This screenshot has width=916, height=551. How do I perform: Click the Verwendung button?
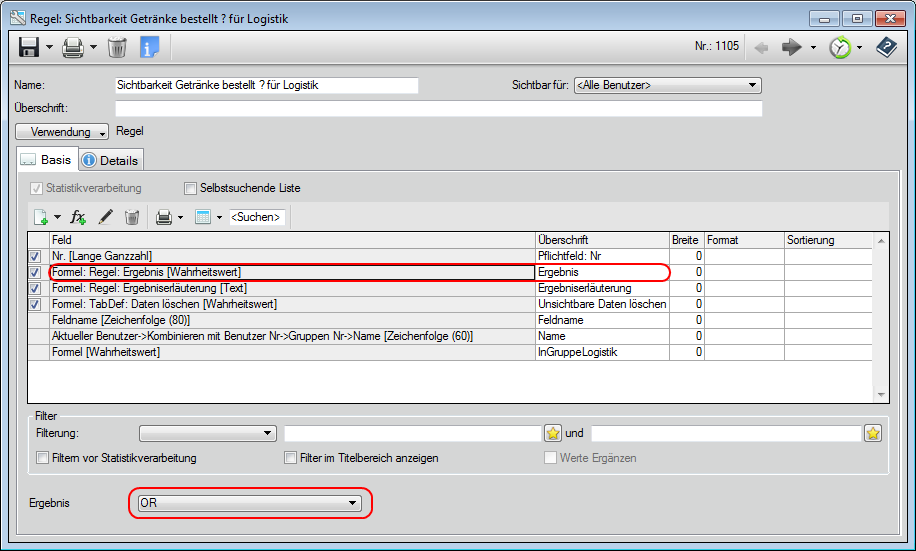62,132
